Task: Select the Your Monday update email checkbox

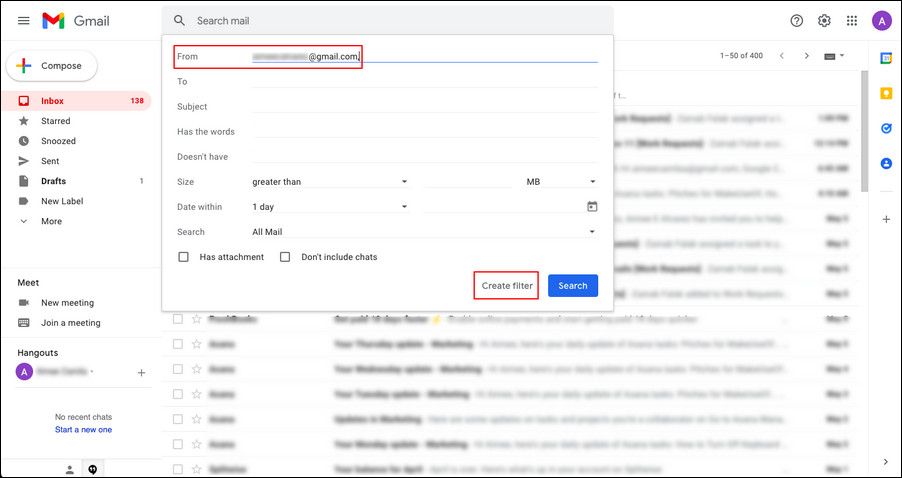Action: (178, 444)
